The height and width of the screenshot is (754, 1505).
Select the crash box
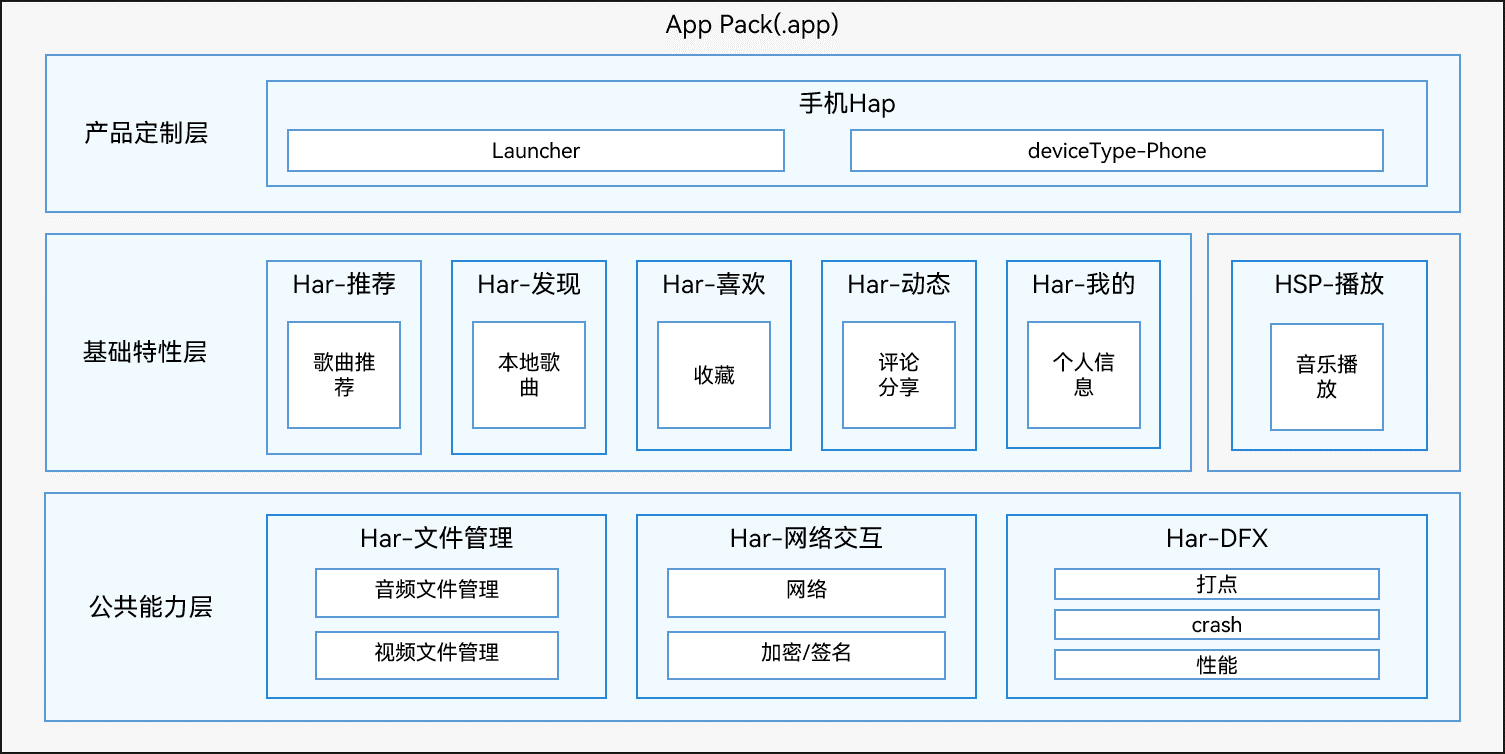1217,625
